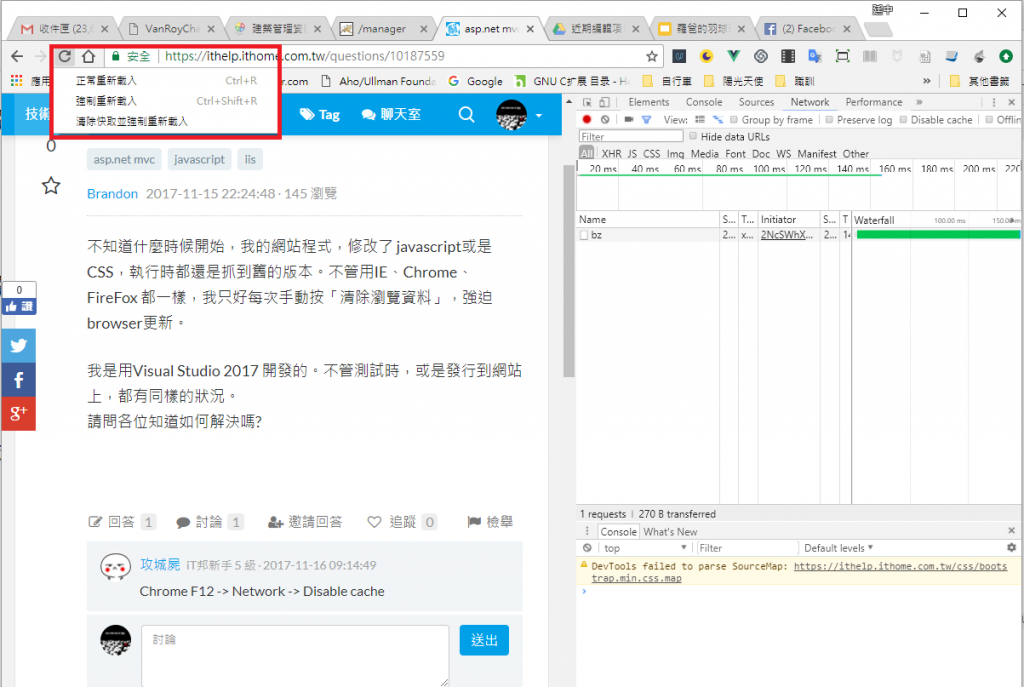The width and height of the screenshot is (1024, 687).
Task: Open the user avatar dropdown arrow
Action: tap(539, 116)
